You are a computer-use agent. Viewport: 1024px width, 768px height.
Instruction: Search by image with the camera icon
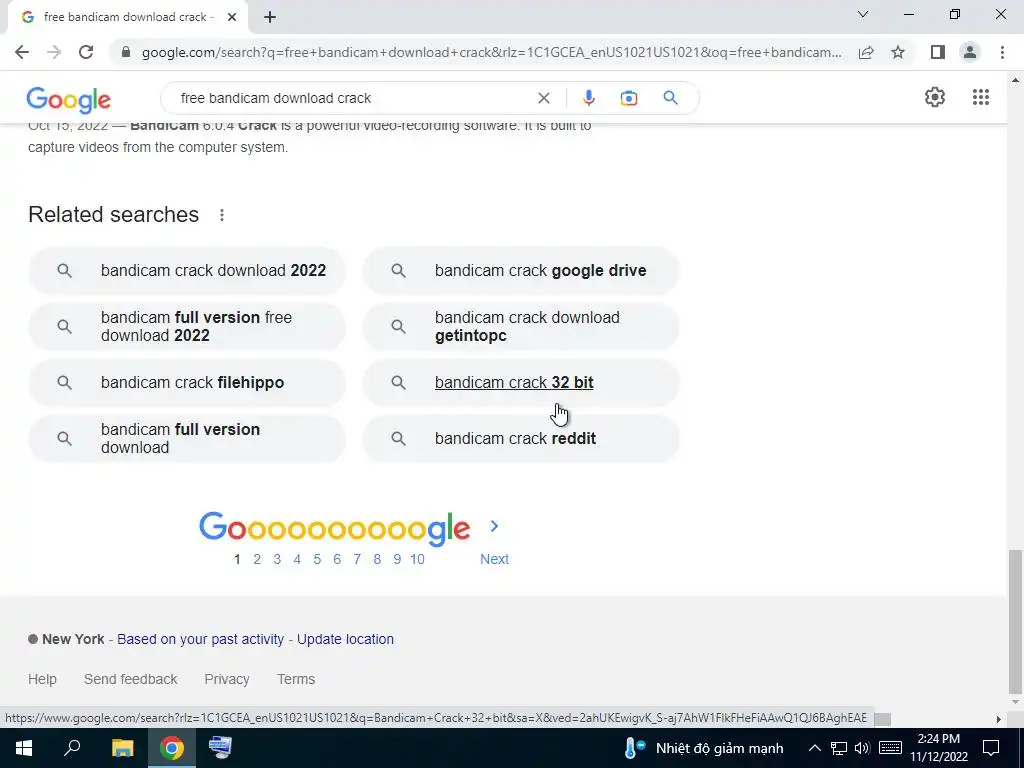pos(628,98)
